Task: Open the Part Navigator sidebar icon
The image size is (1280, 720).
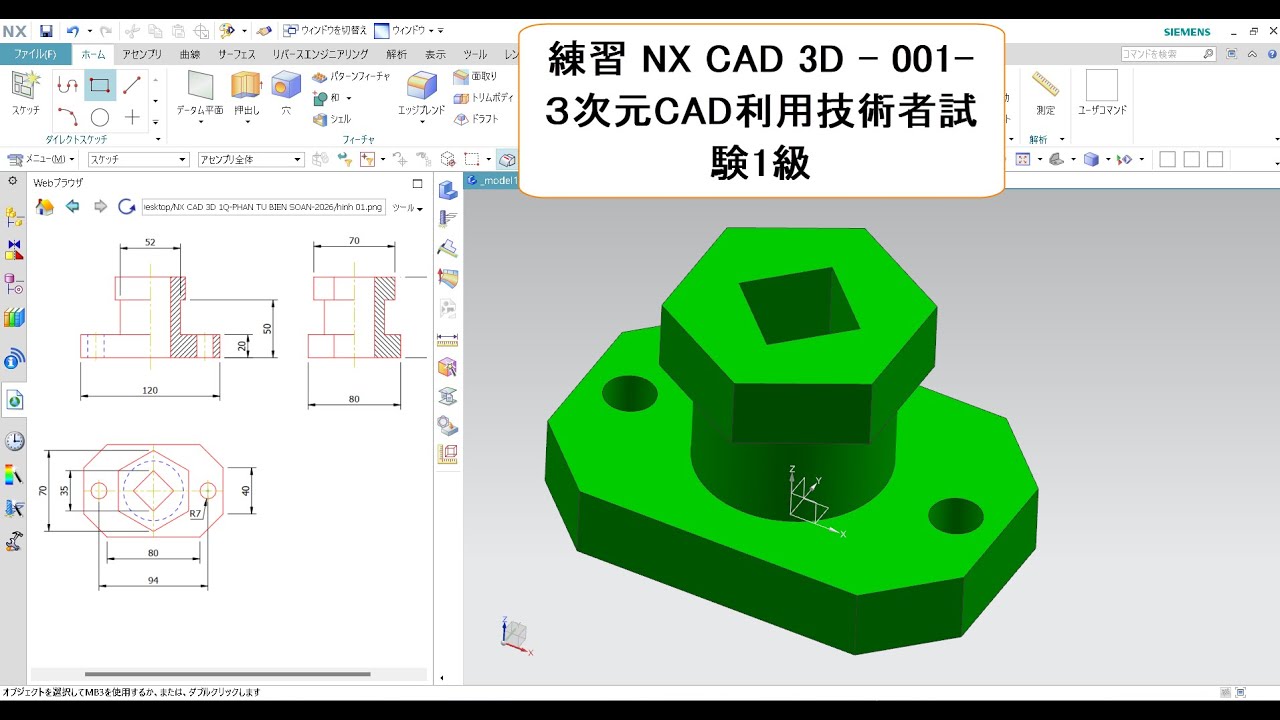Action: click(14, 284)
